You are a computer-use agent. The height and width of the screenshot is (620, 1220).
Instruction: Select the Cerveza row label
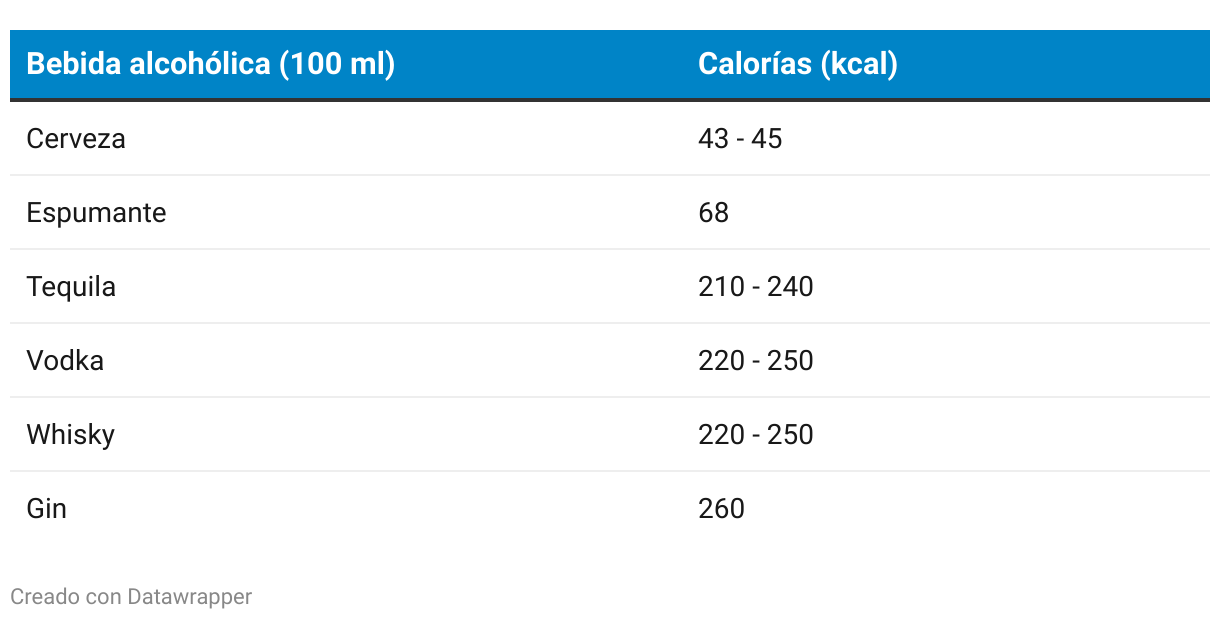(x=76, y=138)
